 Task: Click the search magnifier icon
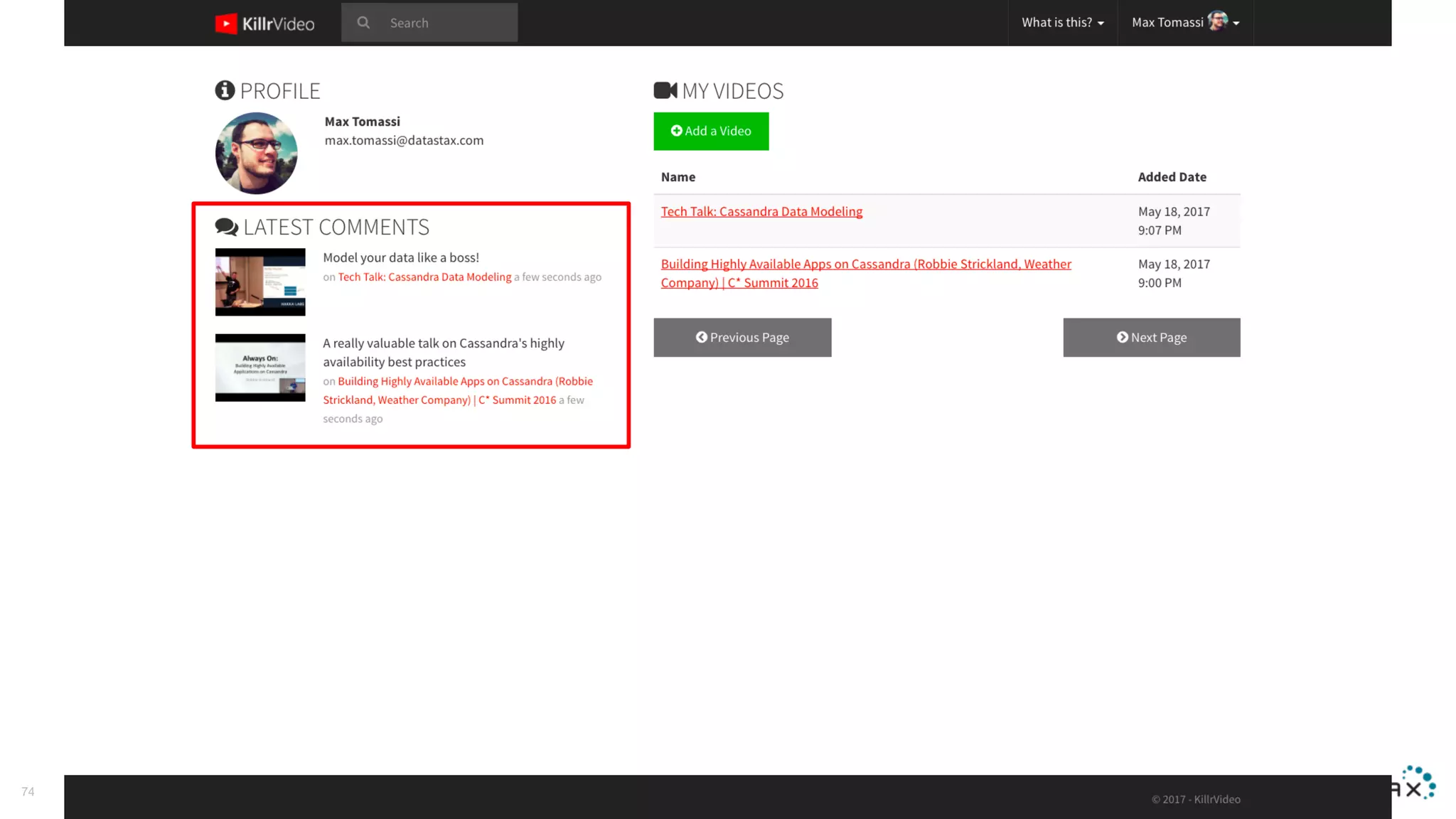pyautogui.click(x=363, y=23)
